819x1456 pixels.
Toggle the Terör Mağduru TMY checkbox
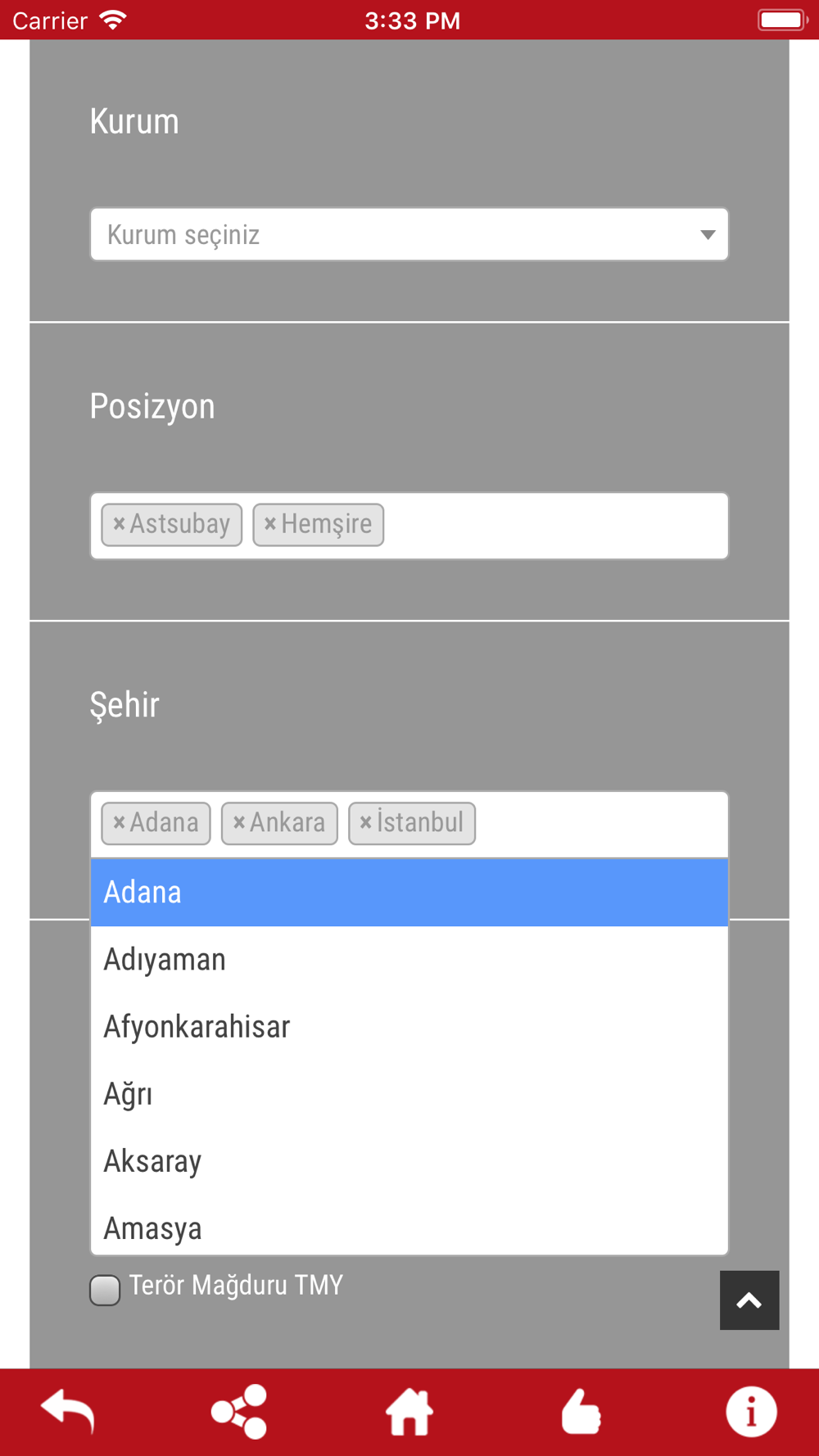[x=105, y=1290]
